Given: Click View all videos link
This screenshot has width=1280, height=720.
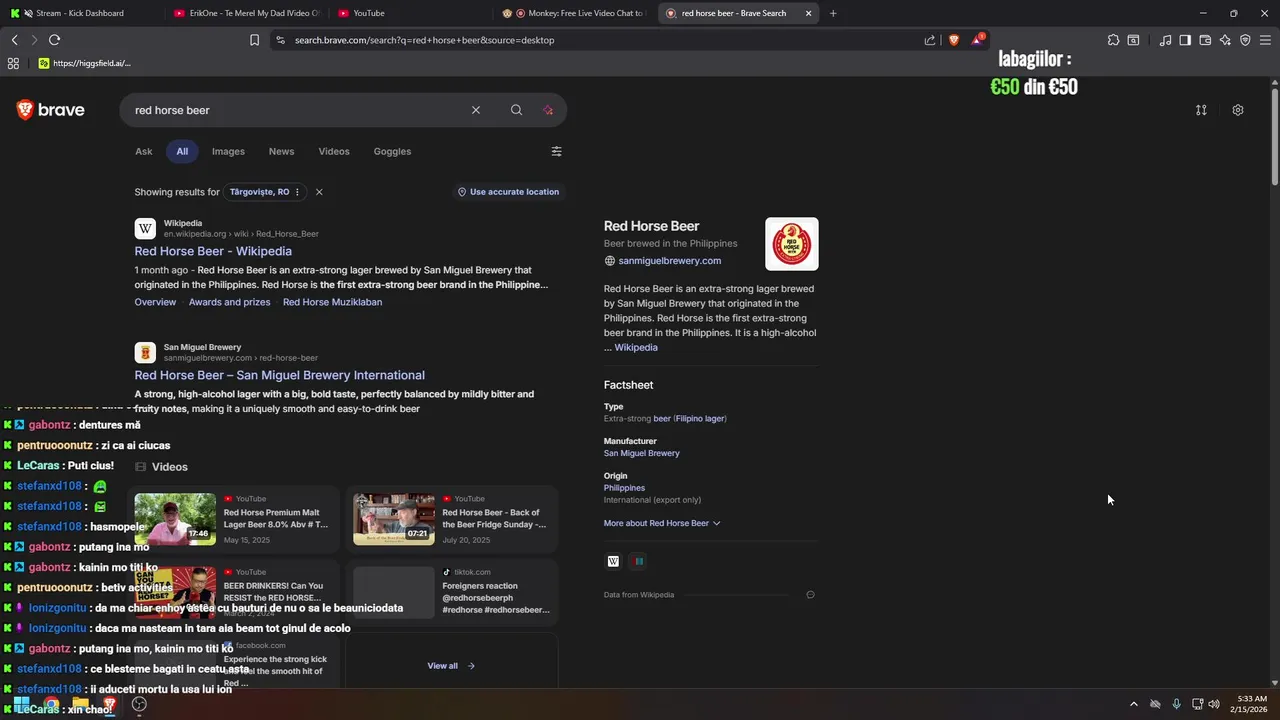Looking at the screenshot, I should coord(451,666).
